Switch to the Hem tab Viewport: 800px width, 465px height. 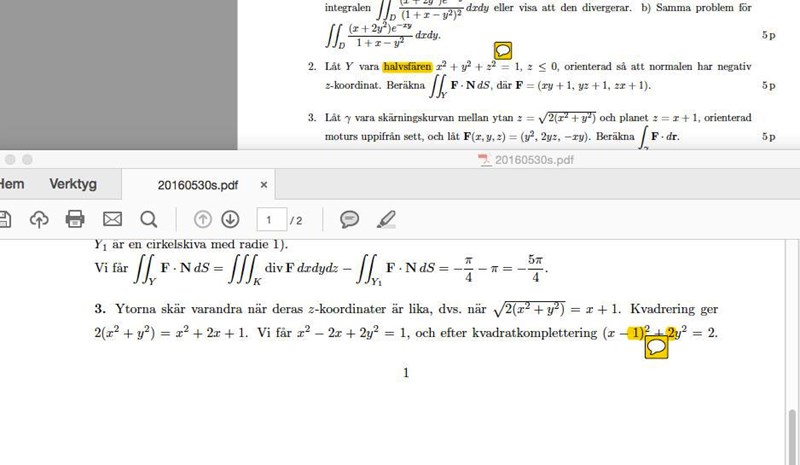(12, 184)
